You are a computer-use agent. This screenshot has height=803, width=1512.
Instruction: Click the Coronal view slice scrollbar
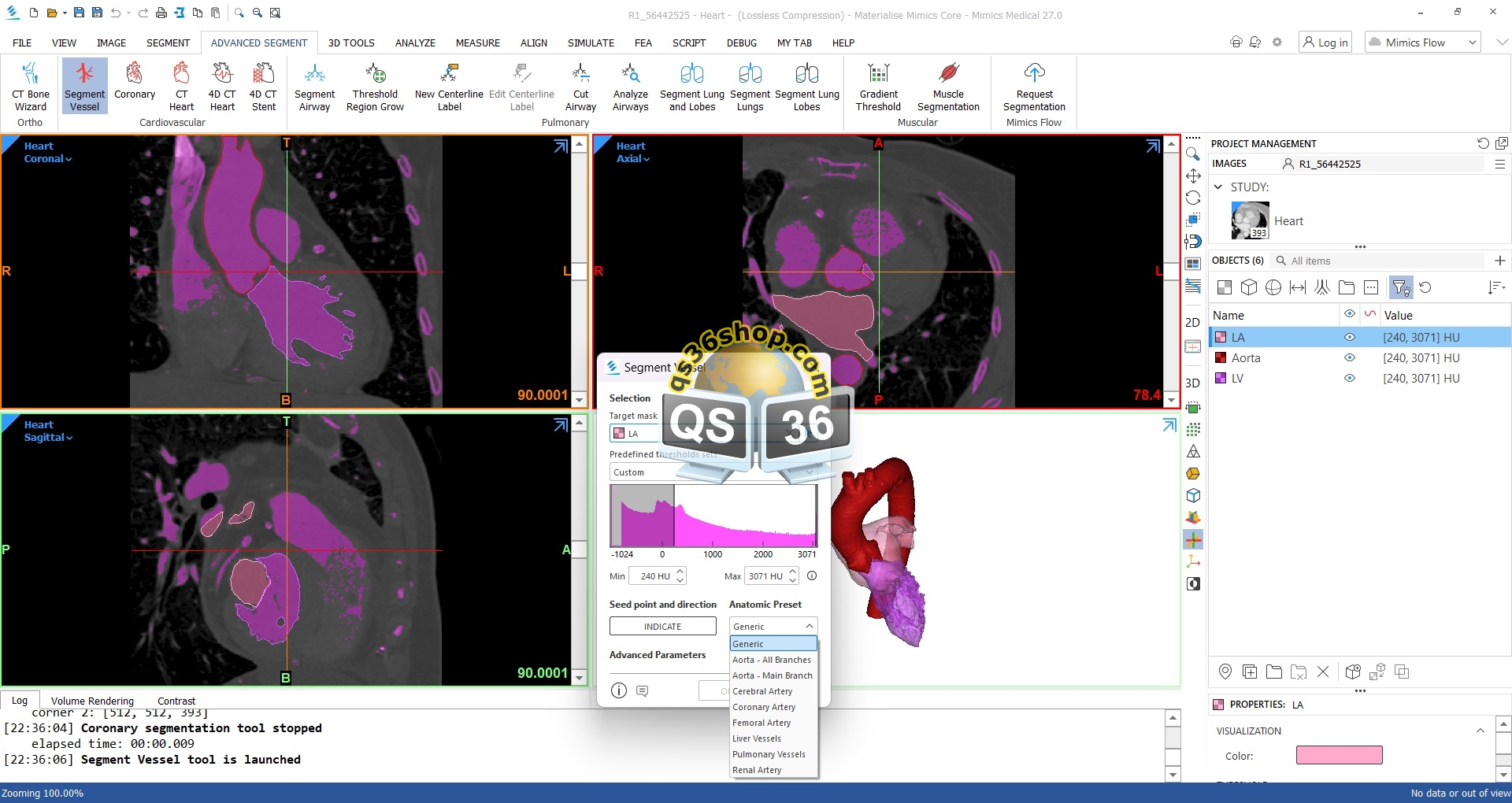point(579,272)
